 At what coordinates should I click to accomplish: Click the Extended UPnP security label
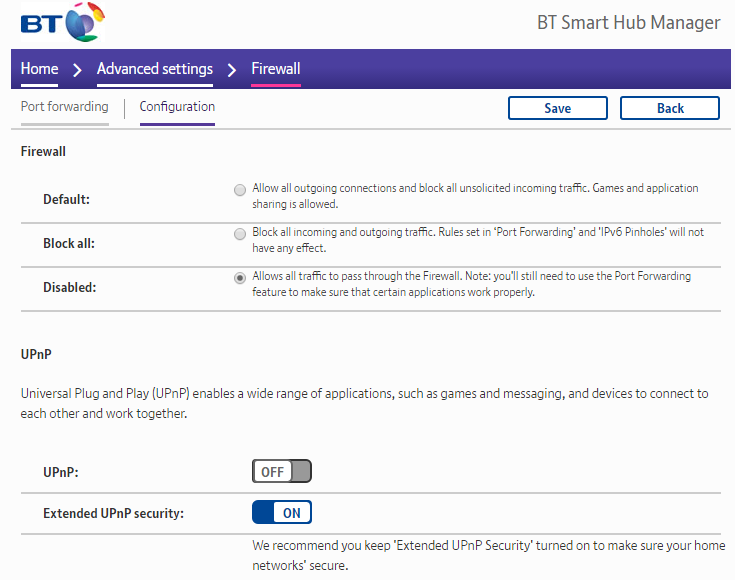pos(113,513)
